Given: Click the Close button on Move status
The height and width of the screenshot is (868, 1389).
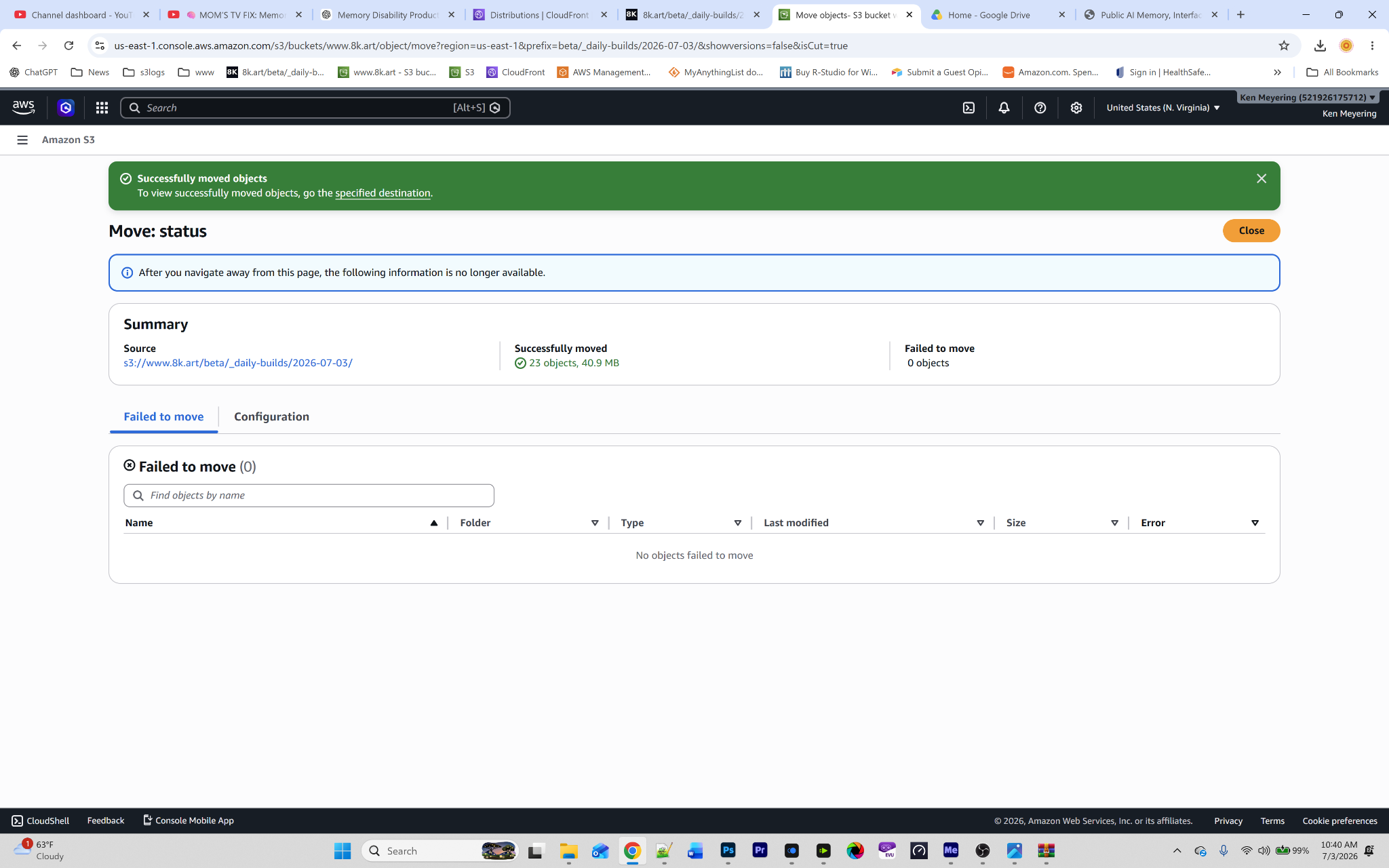Looking at the screenshot, I should click(x=1251, y=231).
